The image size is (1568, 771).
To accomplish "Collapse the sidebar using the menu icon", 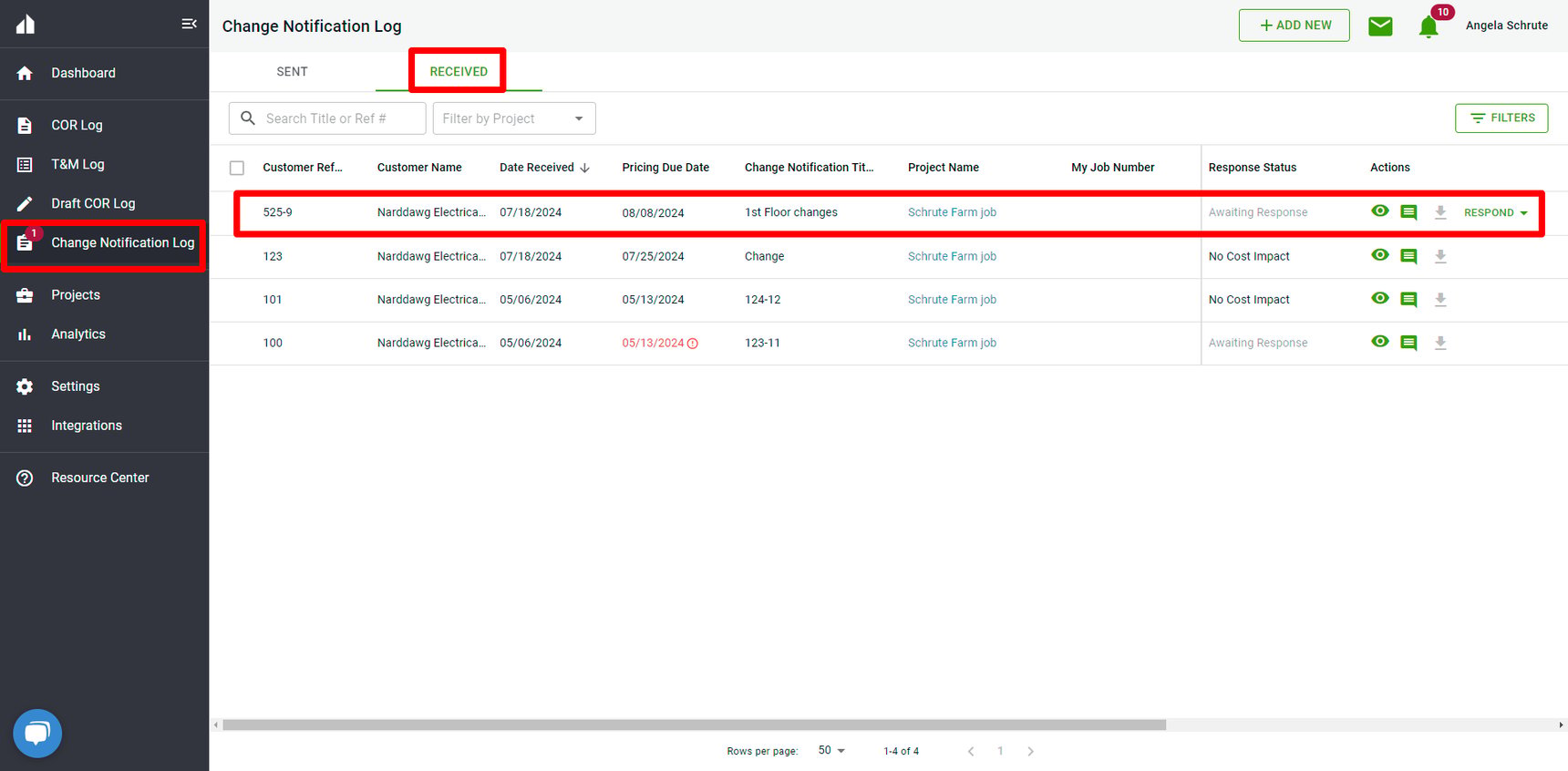I will tap(189, 24).
